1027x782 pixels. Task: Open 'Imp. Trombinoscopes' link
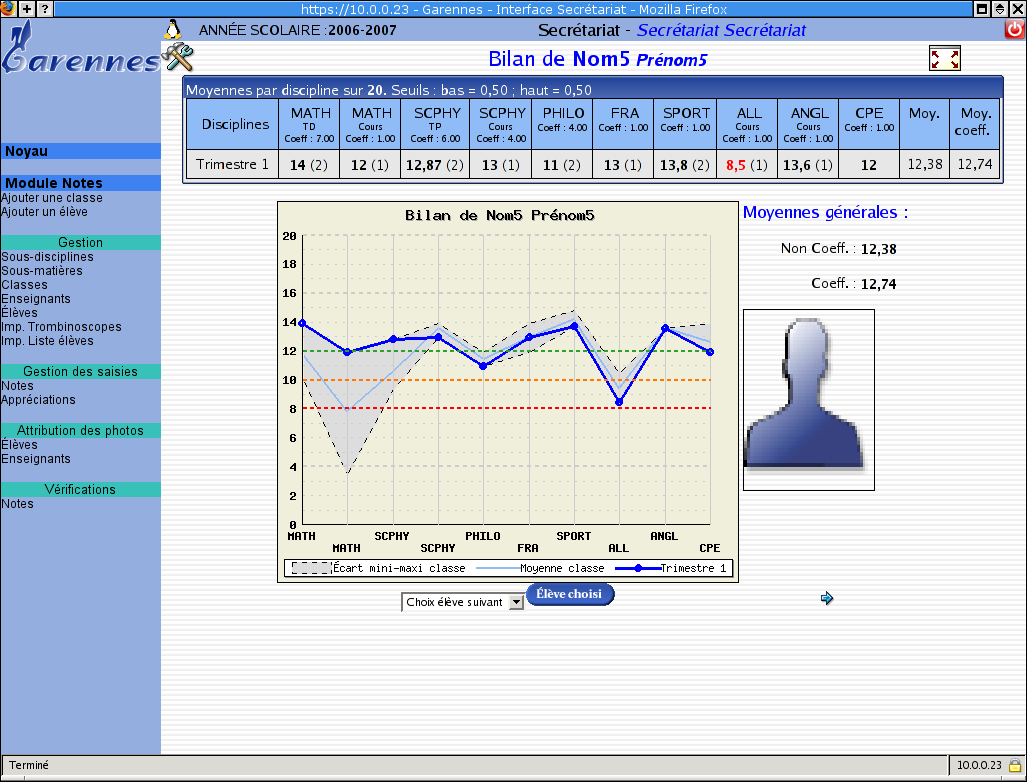[61, 327]
